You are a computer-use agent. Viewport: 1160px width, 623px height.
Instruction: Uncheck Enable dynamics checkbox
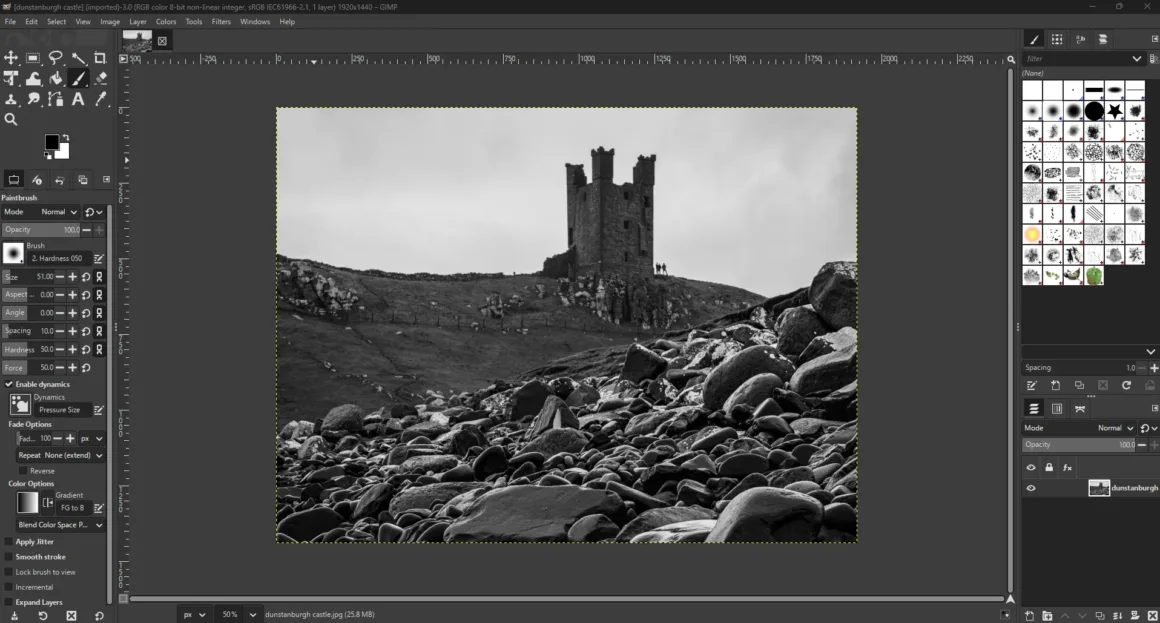(9, 384)
